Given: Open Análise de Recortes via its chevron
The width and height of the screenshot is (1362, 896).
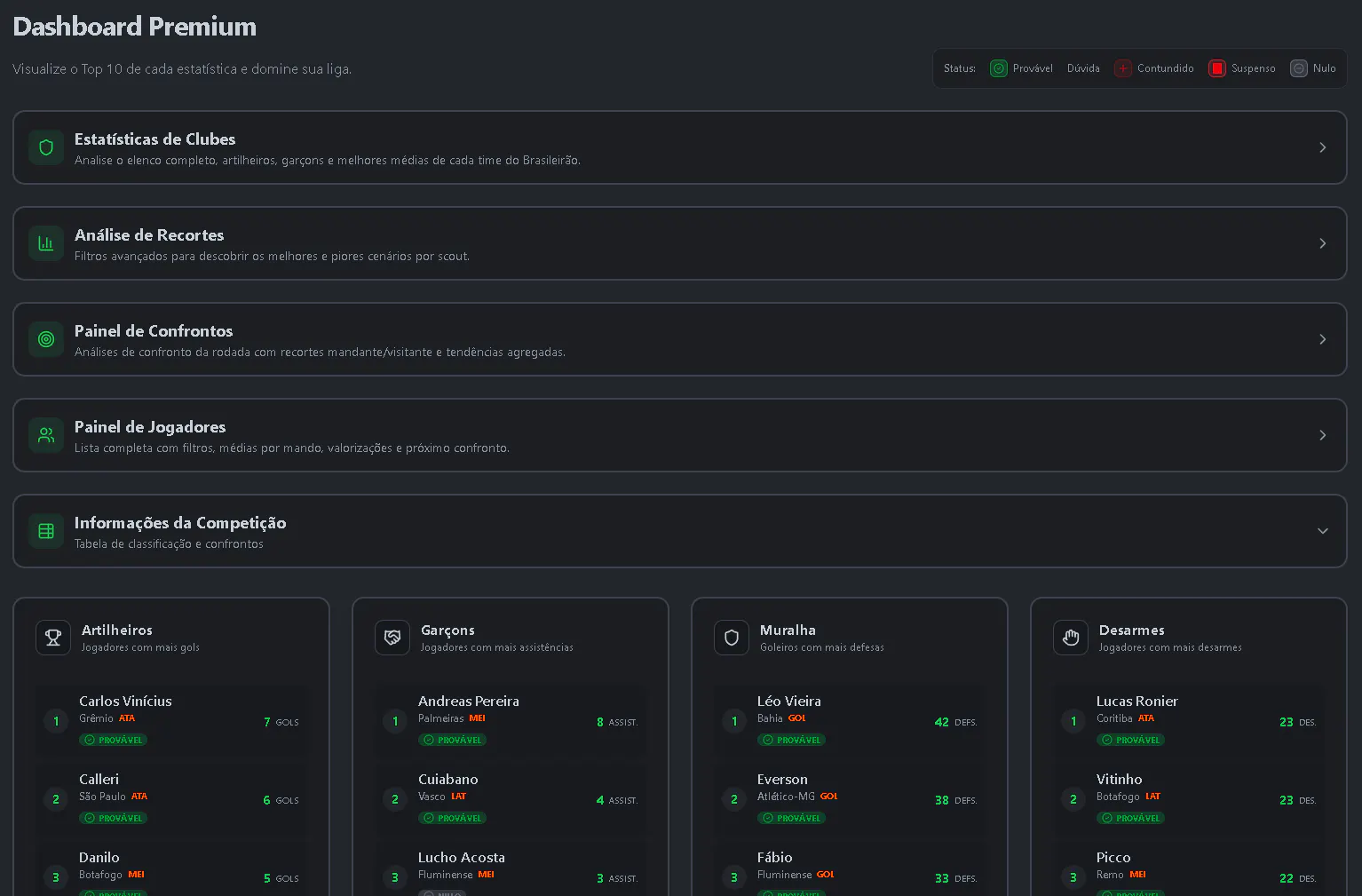Looking at the screenshot, I should 1323,243.
